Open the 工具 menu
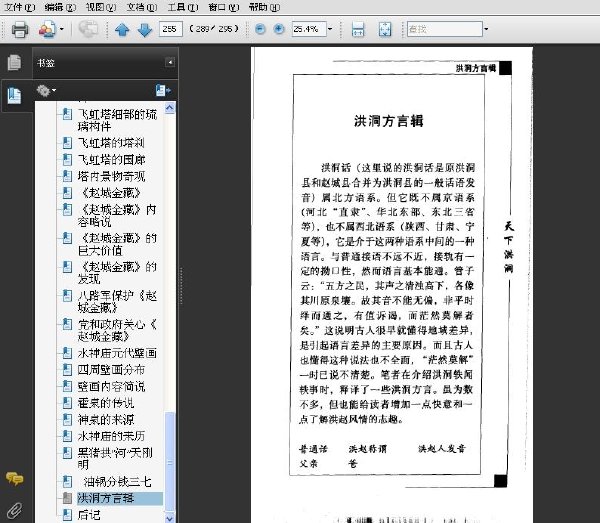Image resolution: width=600 pixels, height=523 pixels. [183, 7]
